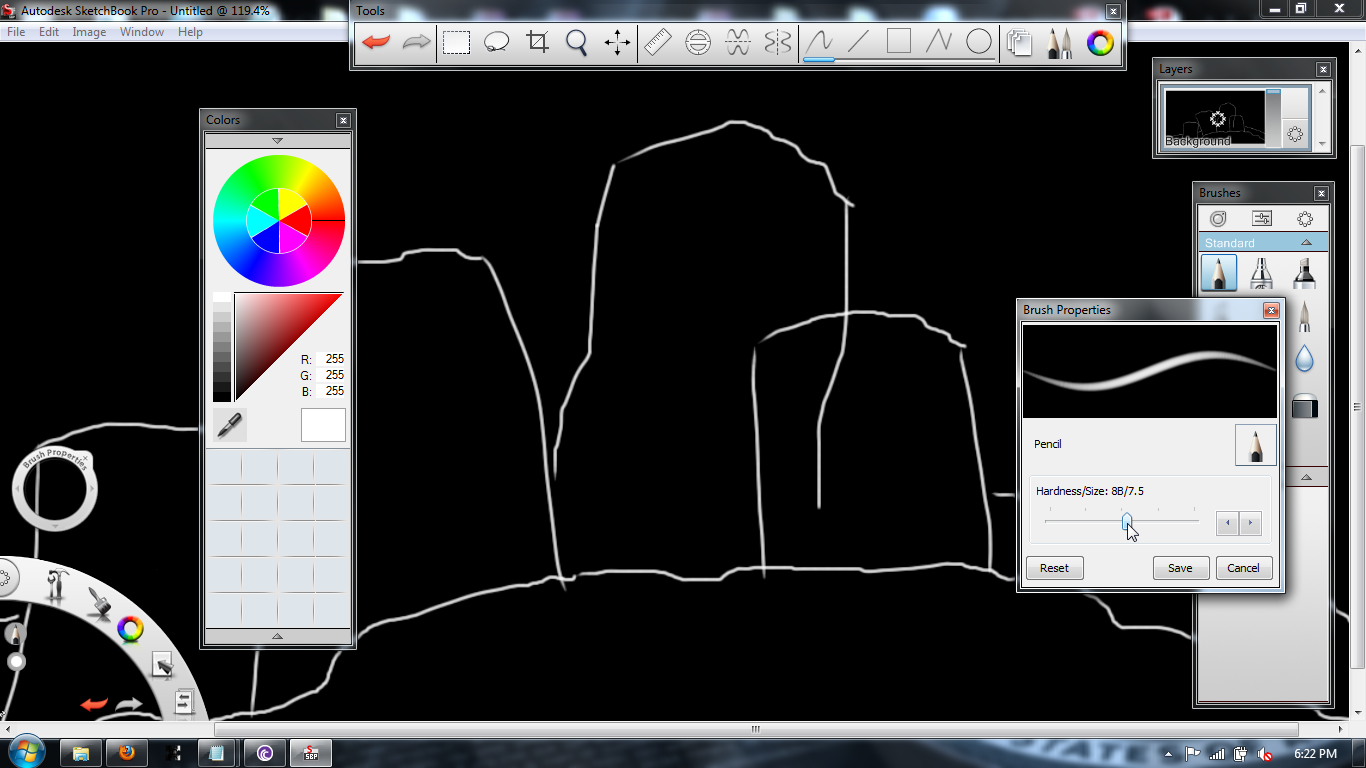Increase hardness/size with right stepper arrow
The image size is (1366, 768).
pyautogui.click(x=1250, y=522)
